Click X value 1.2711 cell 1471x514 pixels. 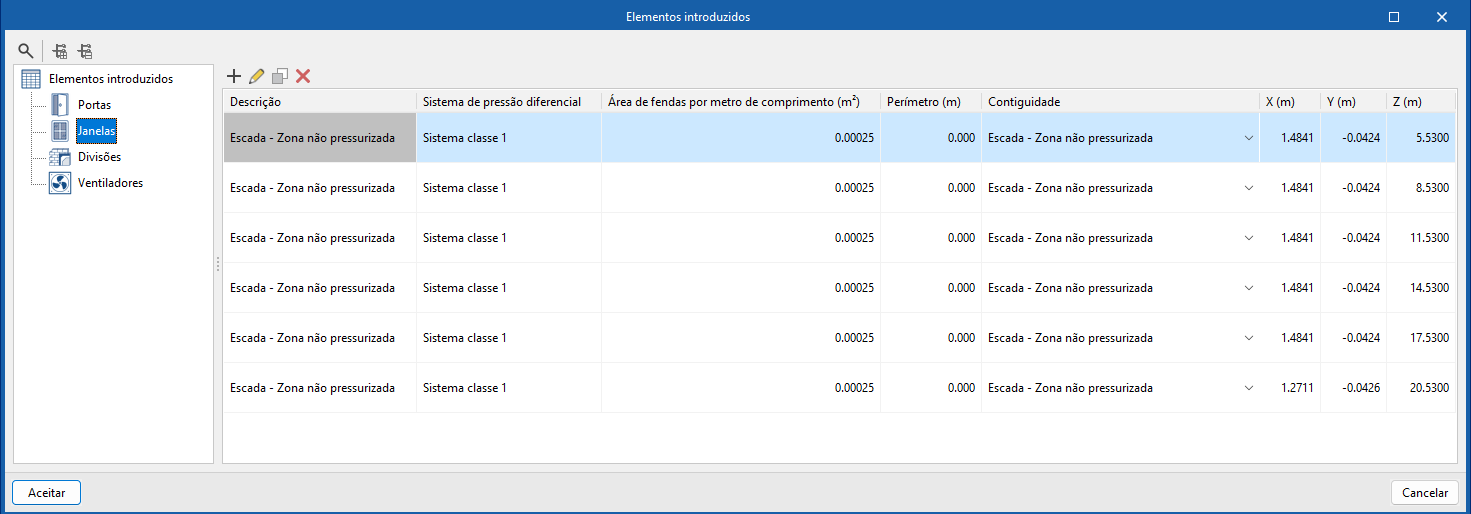1290,388
